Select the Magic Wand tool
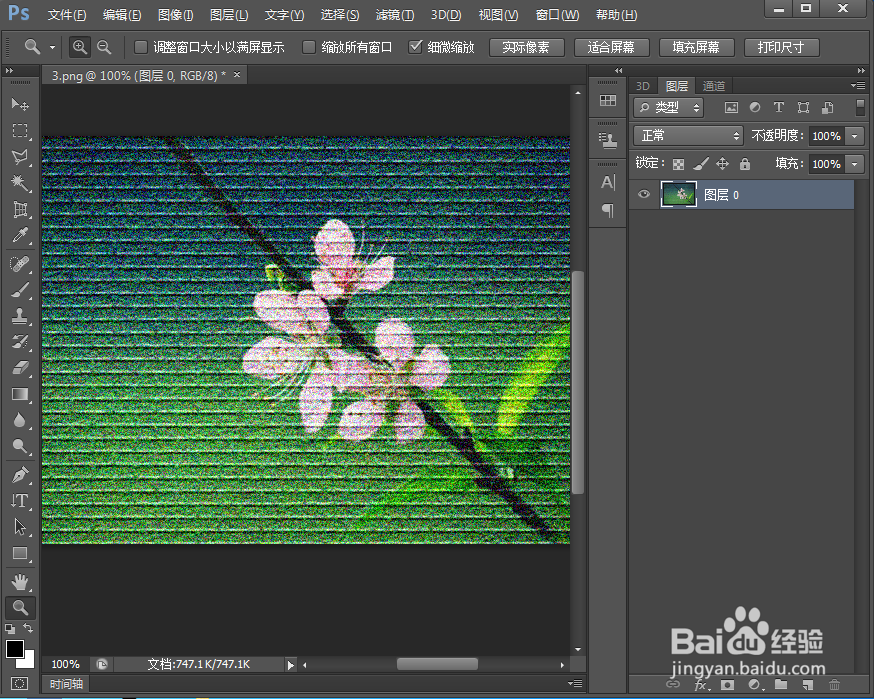Screen dimensions: 874x699 20,183
